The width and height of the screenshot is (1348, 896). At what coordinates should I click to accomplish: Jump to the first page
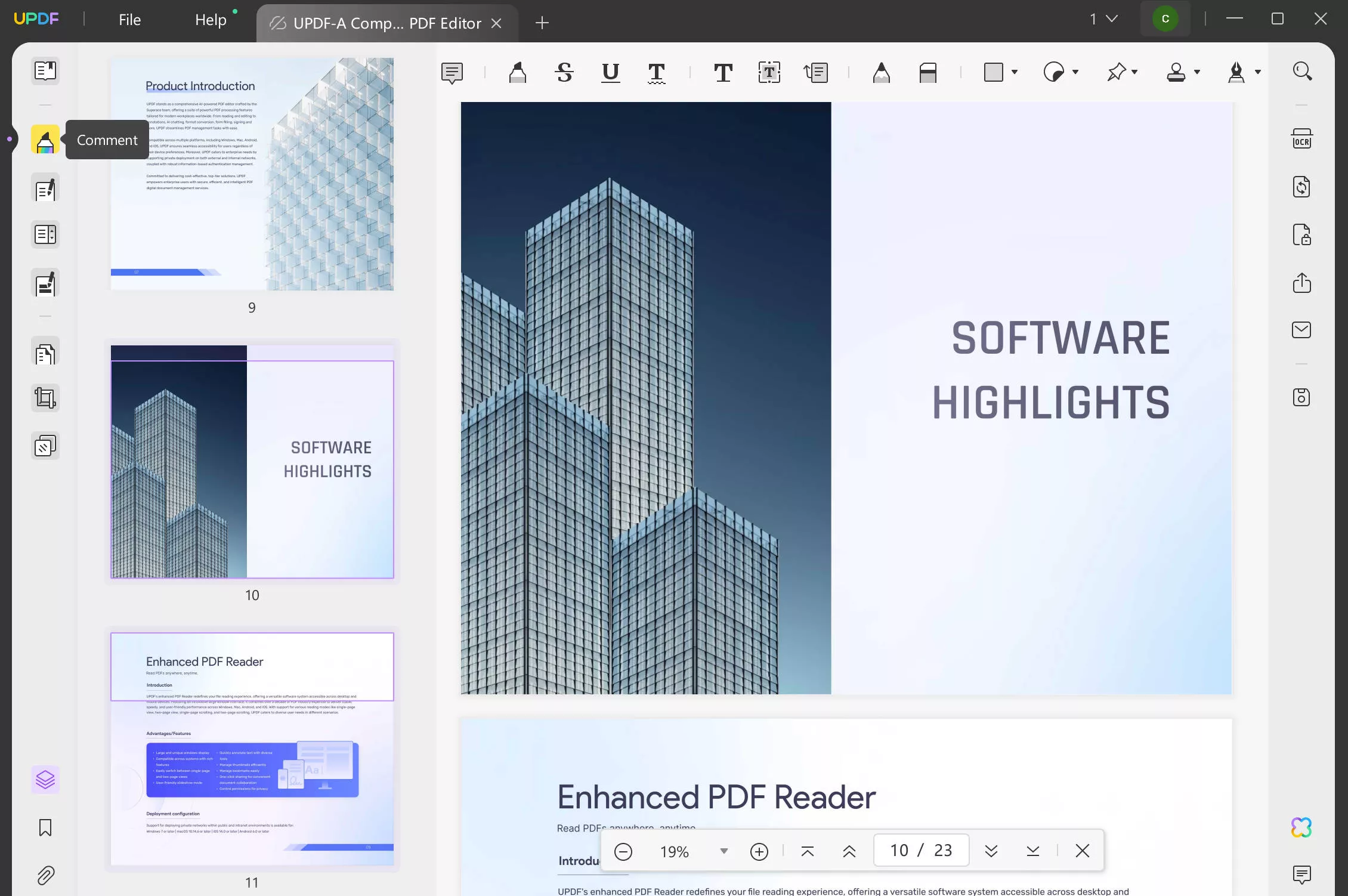coord(808,851)
